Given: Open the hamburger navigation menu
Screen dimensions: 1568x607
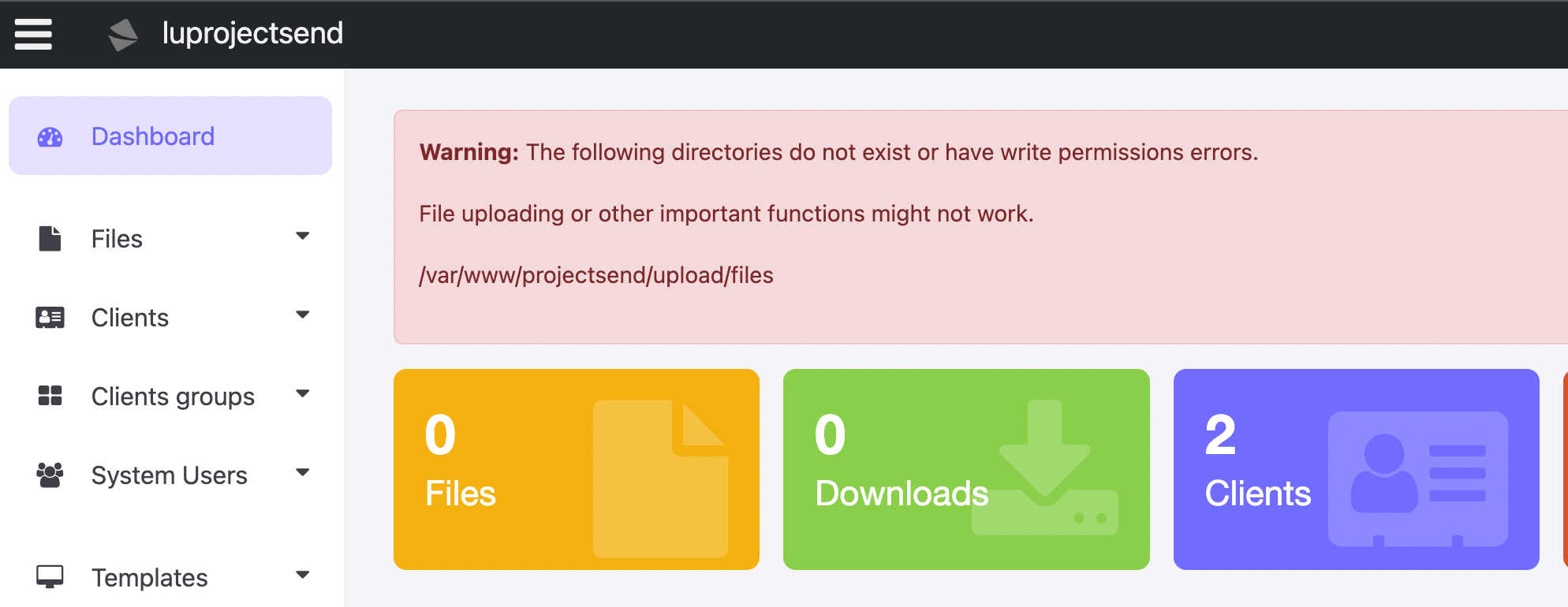Looking at the screenshot, I should tap(32, 34).
